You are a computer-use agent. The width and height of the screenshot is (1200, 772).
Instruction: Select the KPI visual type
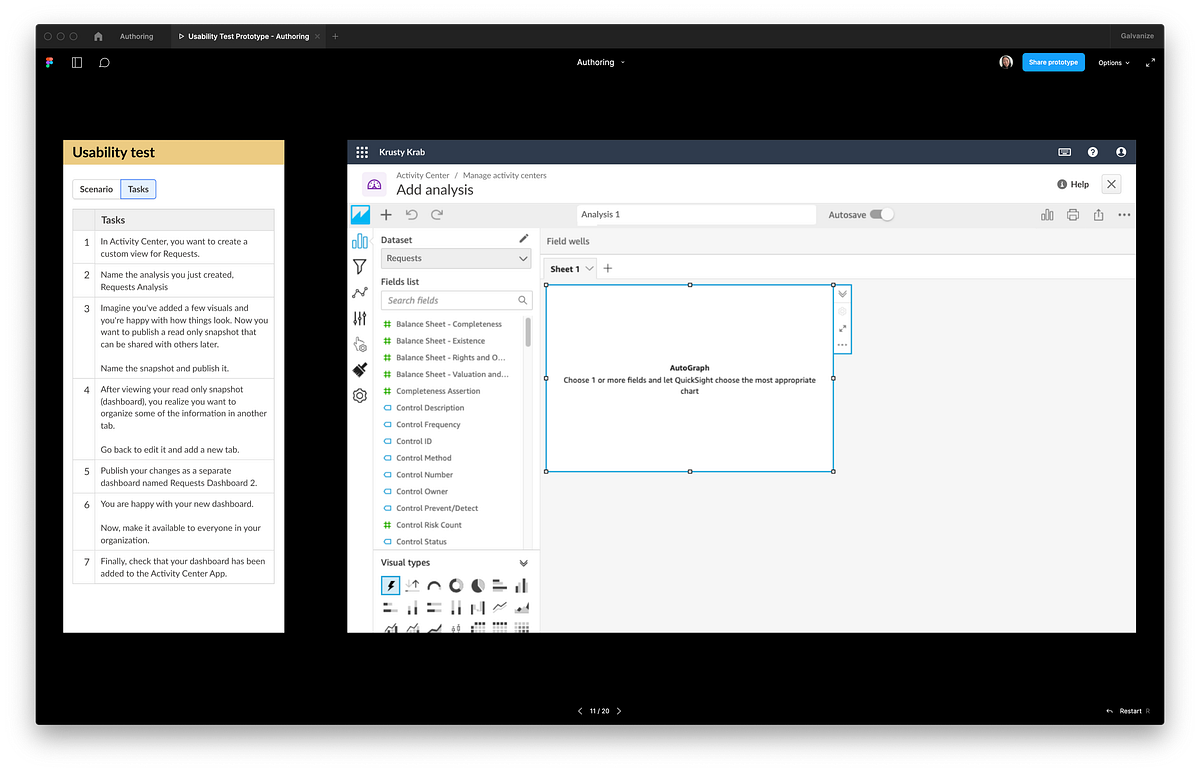(x=413, y=586)
